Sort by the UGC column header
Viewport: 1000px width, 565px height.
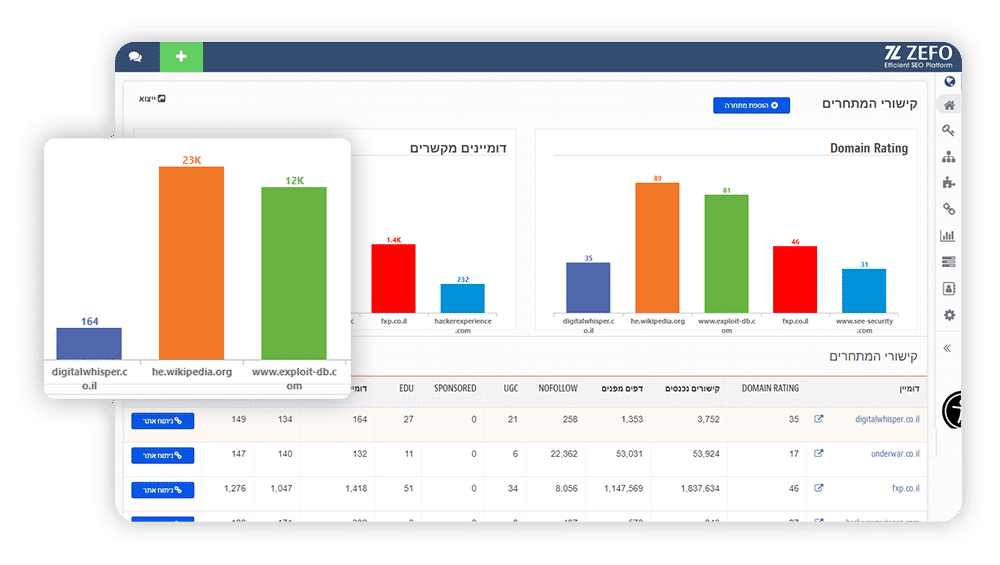pos(511,388)
